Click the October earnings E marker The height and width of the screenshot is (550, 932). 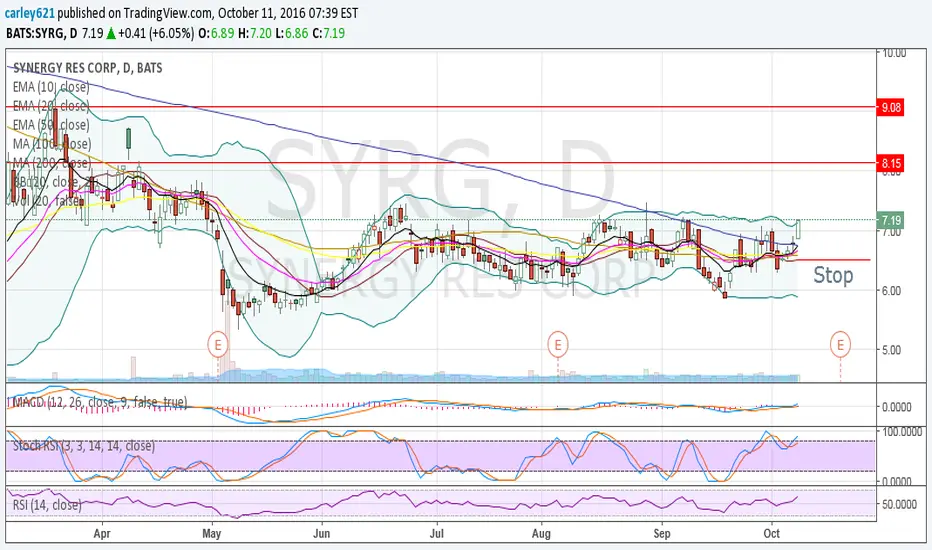coord(840,345)
